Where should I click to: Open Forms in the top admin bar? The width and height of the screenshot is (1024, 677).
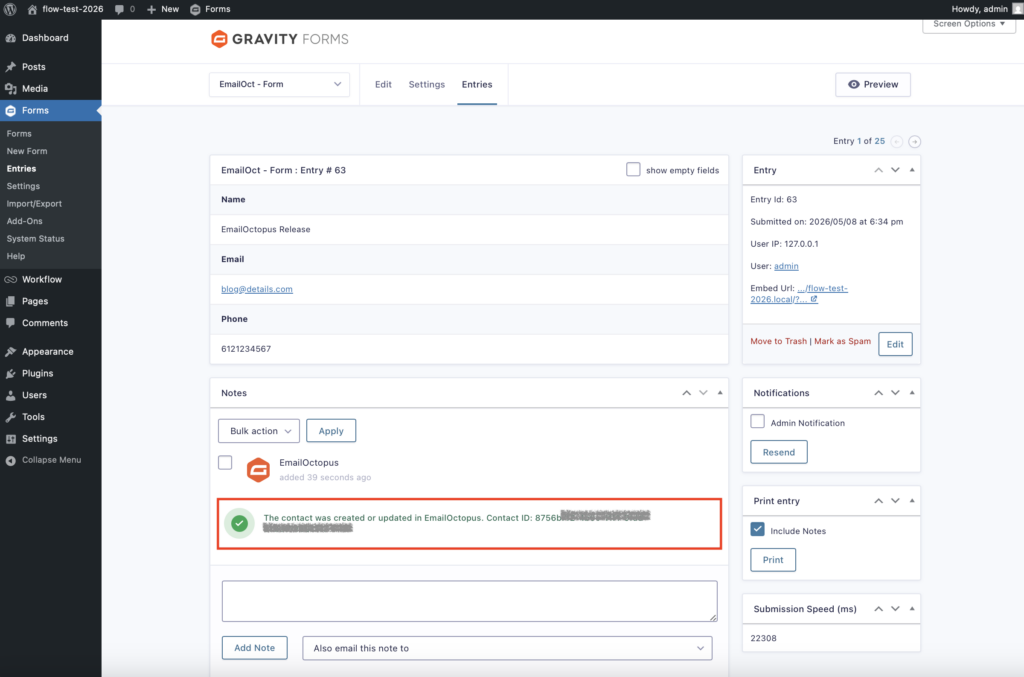[210, 9]
